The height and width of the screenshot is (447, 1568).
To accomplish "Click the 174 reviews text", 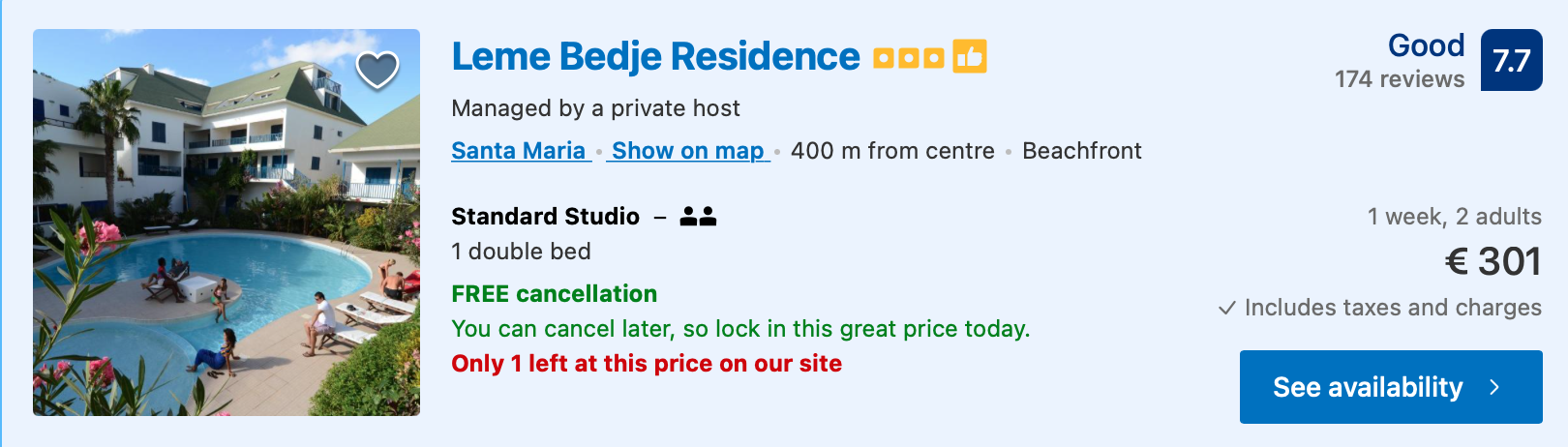I will coord(1400,79).
